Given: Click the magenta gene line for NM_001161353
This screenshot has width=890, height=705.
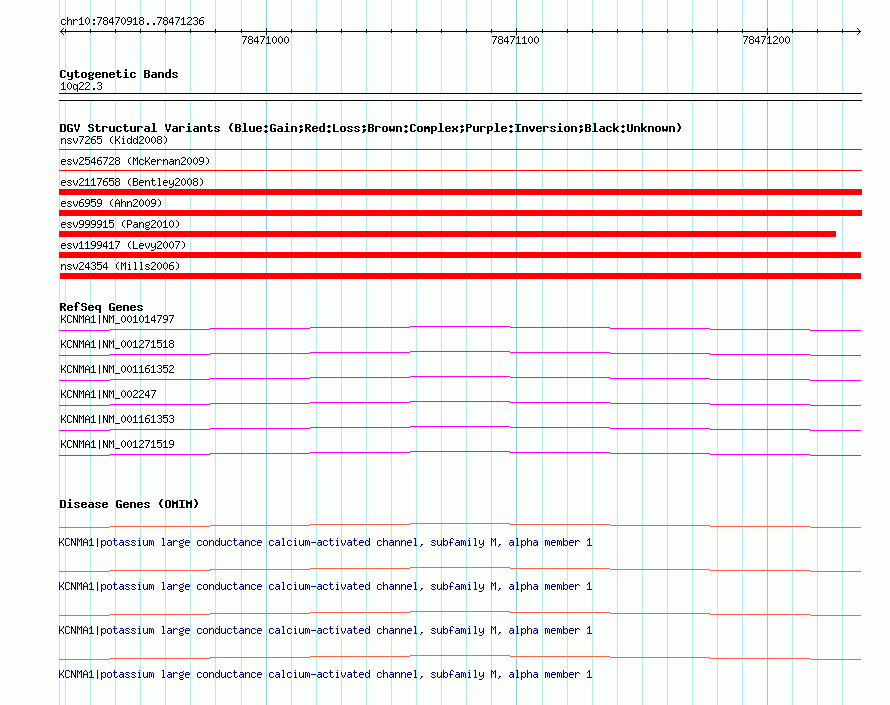Looking at the screenshot, I should 460,427.
